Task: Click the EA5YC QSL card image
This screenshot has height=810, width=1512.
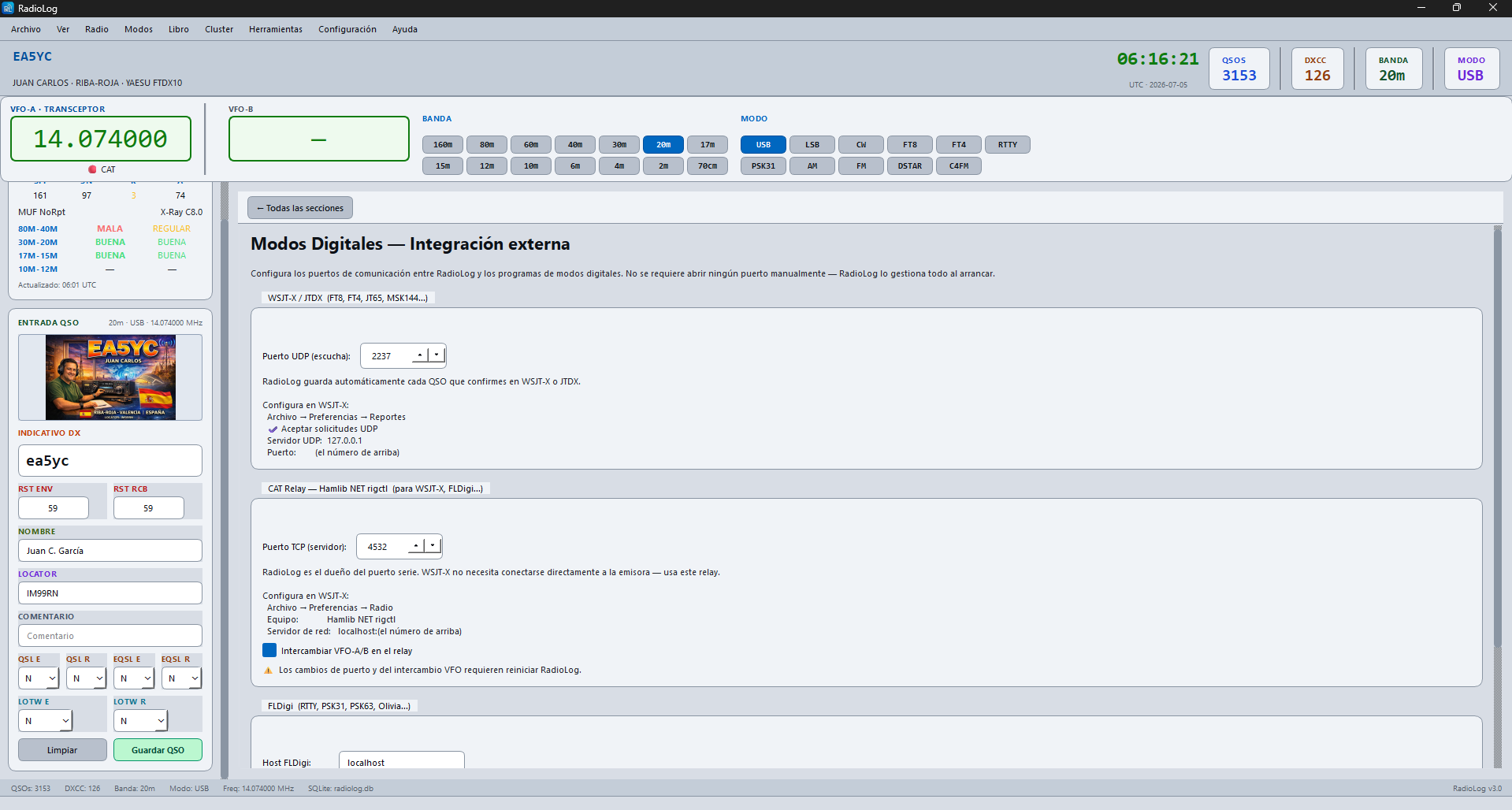Action: point(110,377)
